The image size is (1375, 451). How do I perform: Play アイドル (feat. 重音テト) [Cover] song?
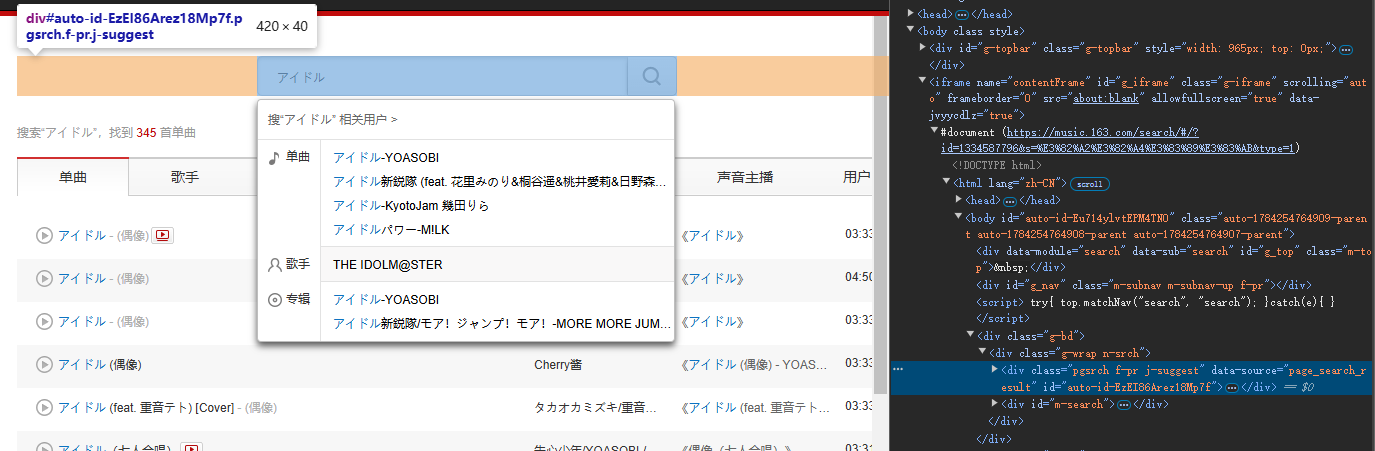click(44, 407)
